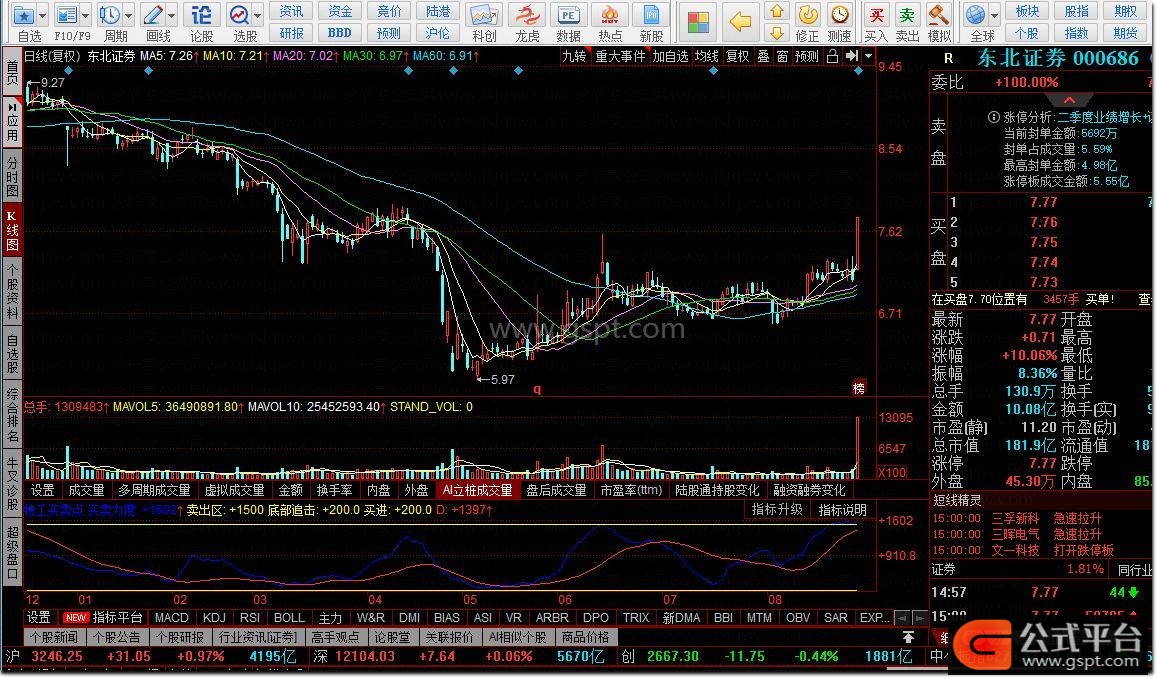Viewport: 1158px width, 678px height.
Task: Open the 热点 hot topics flame icon
Action: (610, 15)
